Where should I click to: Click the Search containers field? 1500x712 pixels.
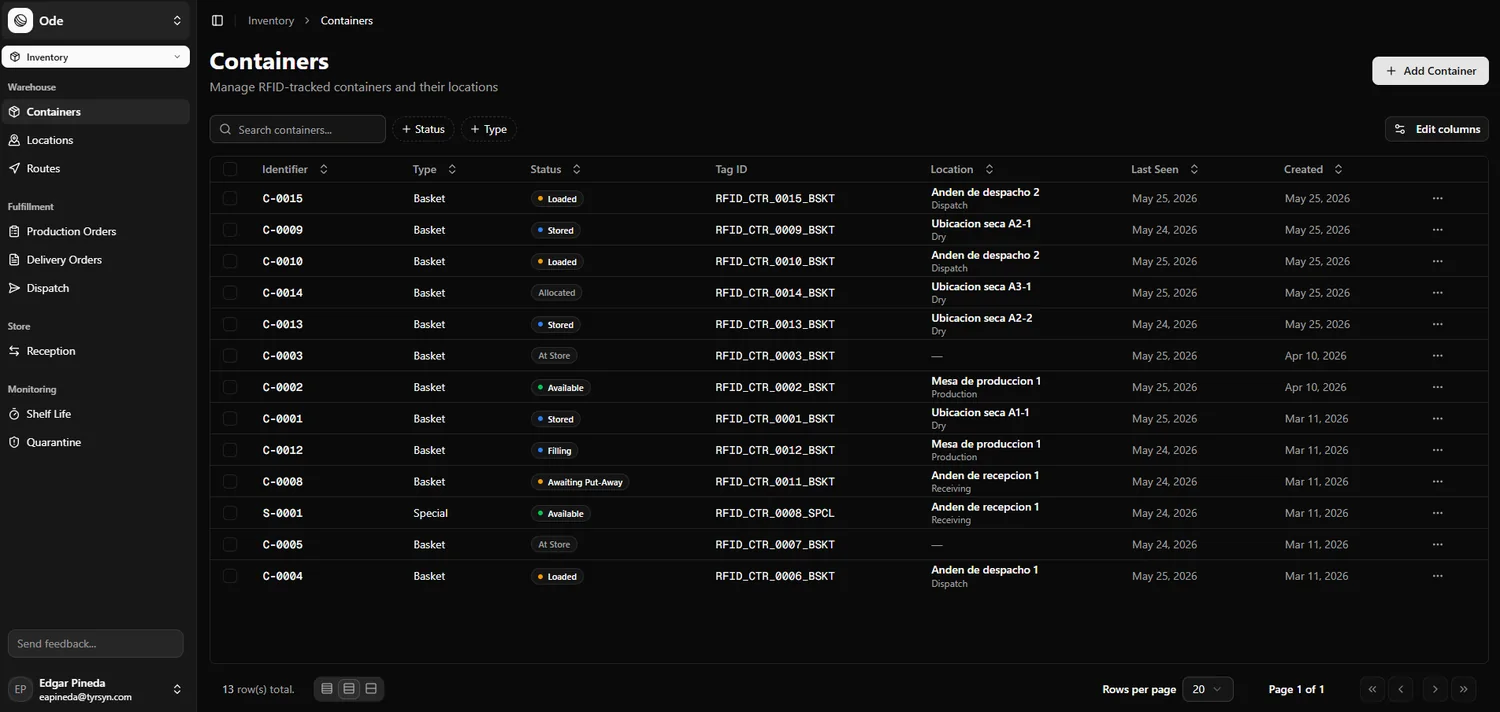297,129
